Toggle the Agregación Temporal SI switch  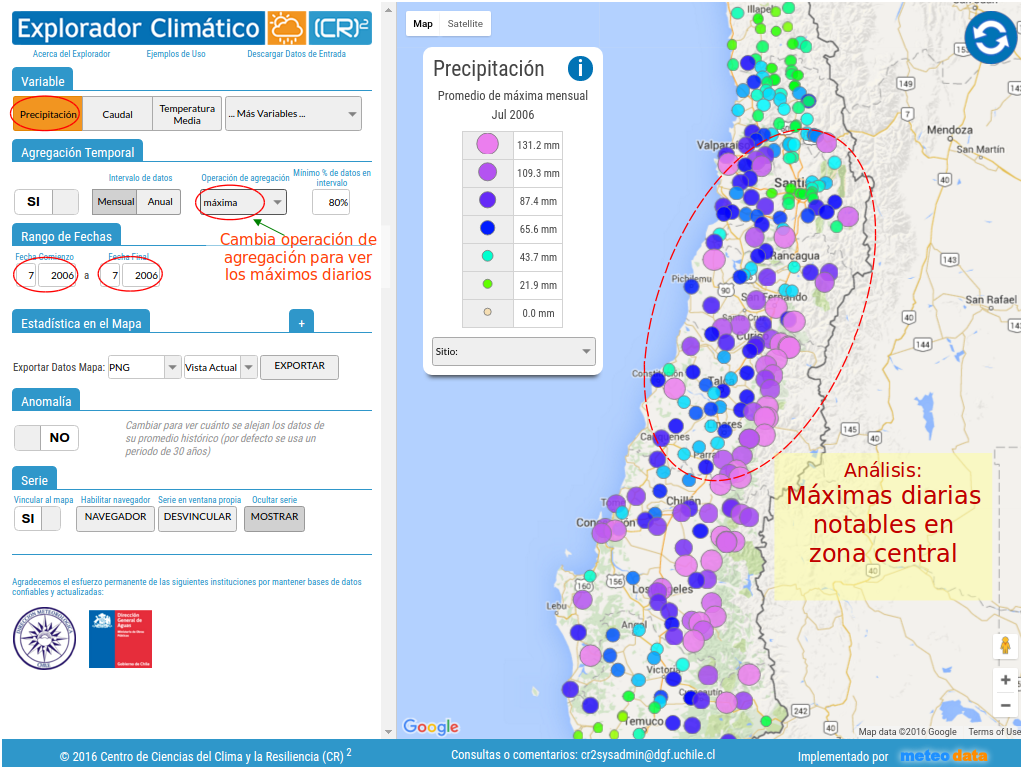[x=46, y=201]
